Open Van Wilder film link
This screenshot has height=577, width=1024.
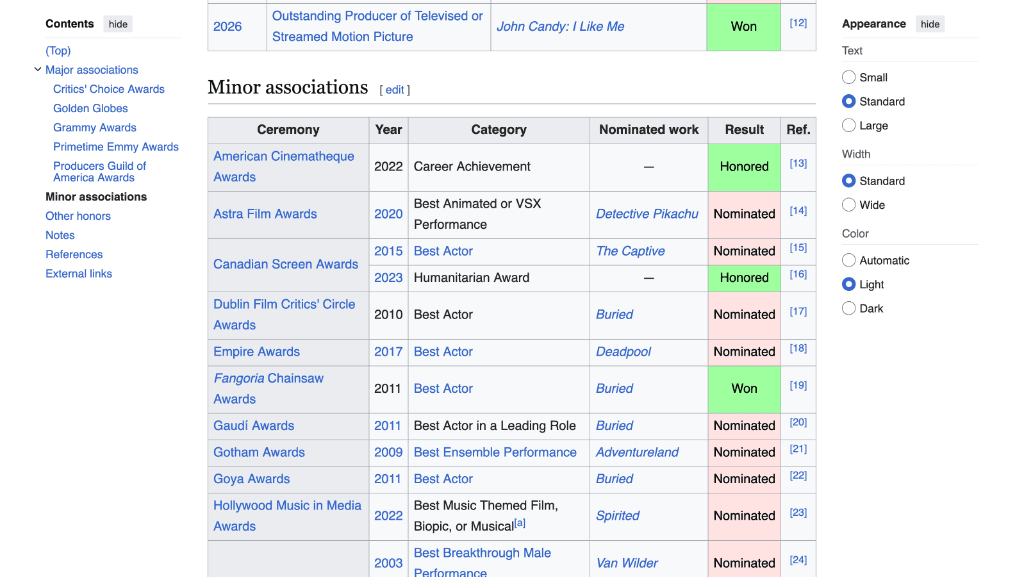[x=626, y=563]
